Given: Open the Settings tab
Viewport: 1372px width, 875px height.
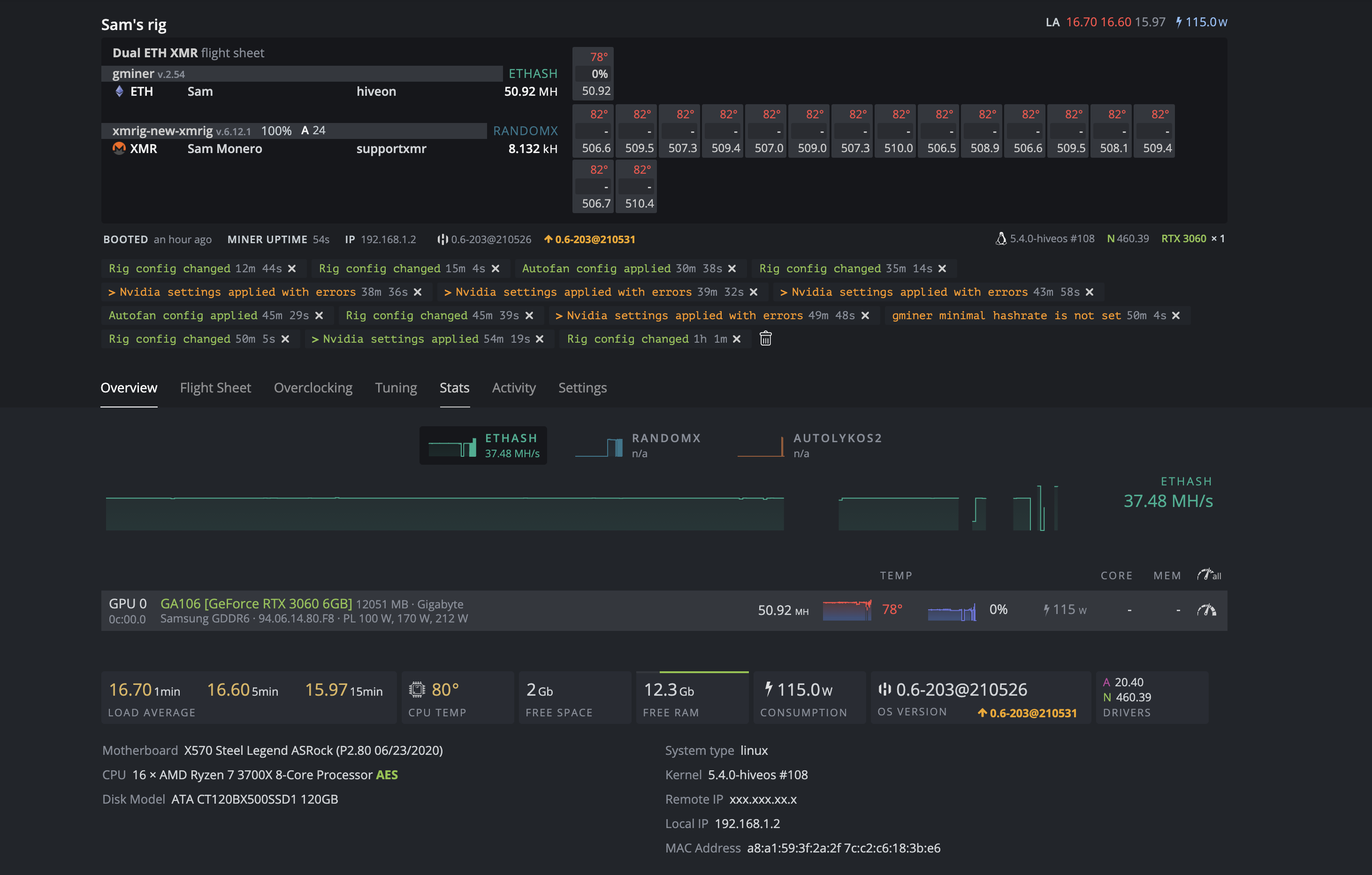Looking at the screenshot, I should click(x=582, y=388).
